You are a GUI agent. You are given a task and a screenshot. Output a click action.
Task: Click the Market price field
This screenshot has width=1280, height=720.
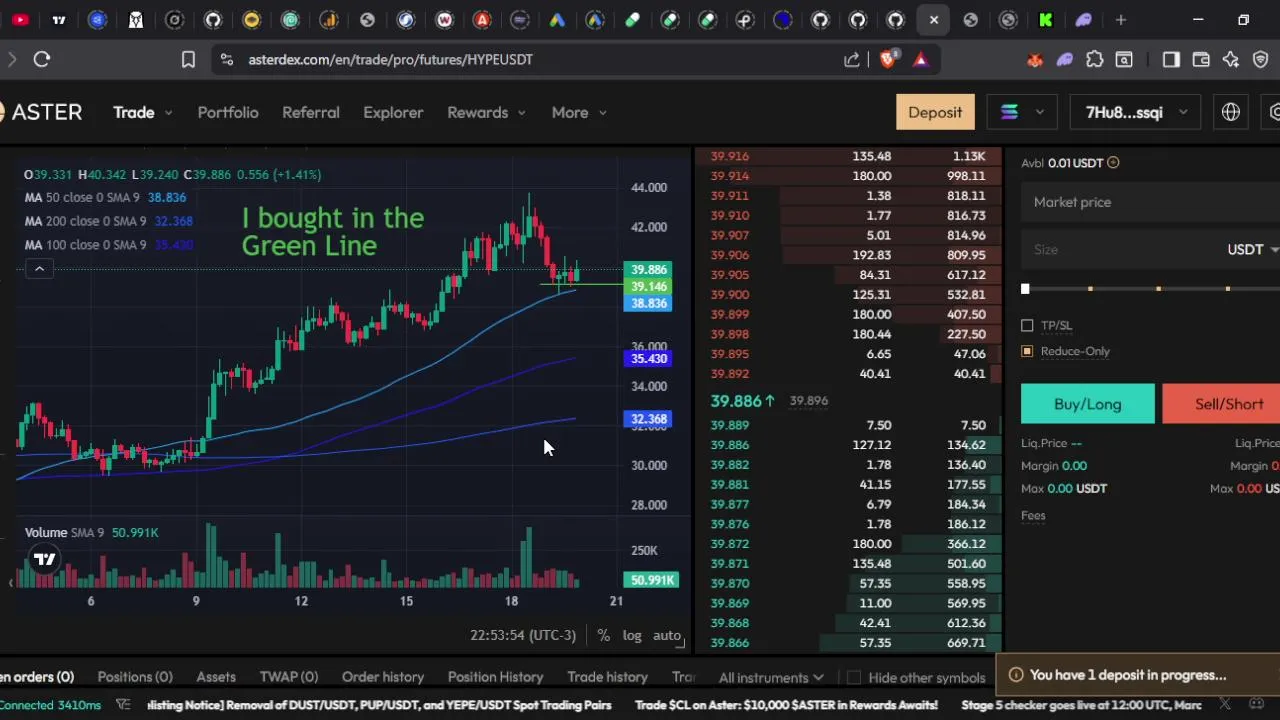coord(1150,202)
